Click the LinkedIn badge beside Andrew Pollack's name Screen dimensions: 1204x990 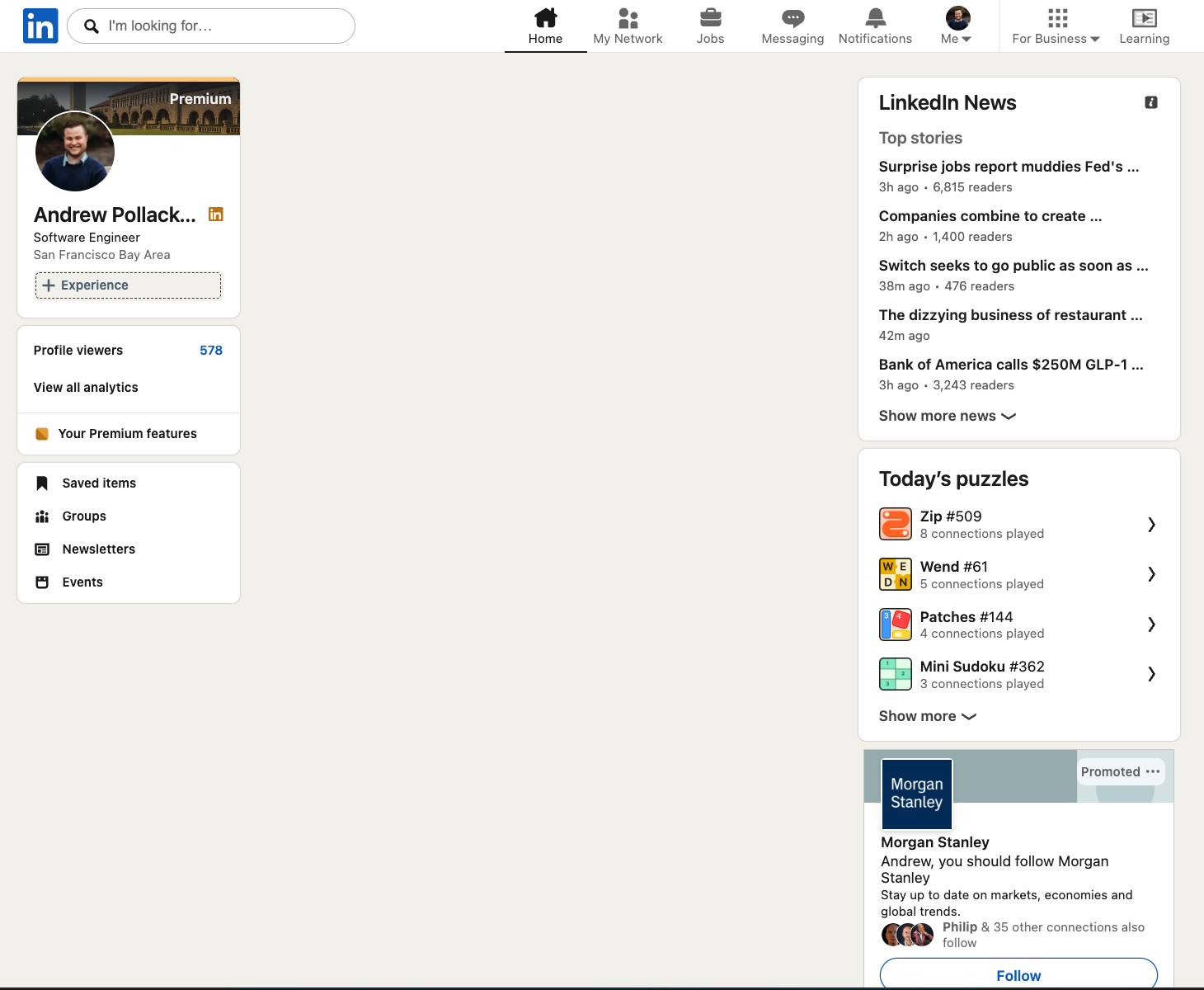point(216,214)
